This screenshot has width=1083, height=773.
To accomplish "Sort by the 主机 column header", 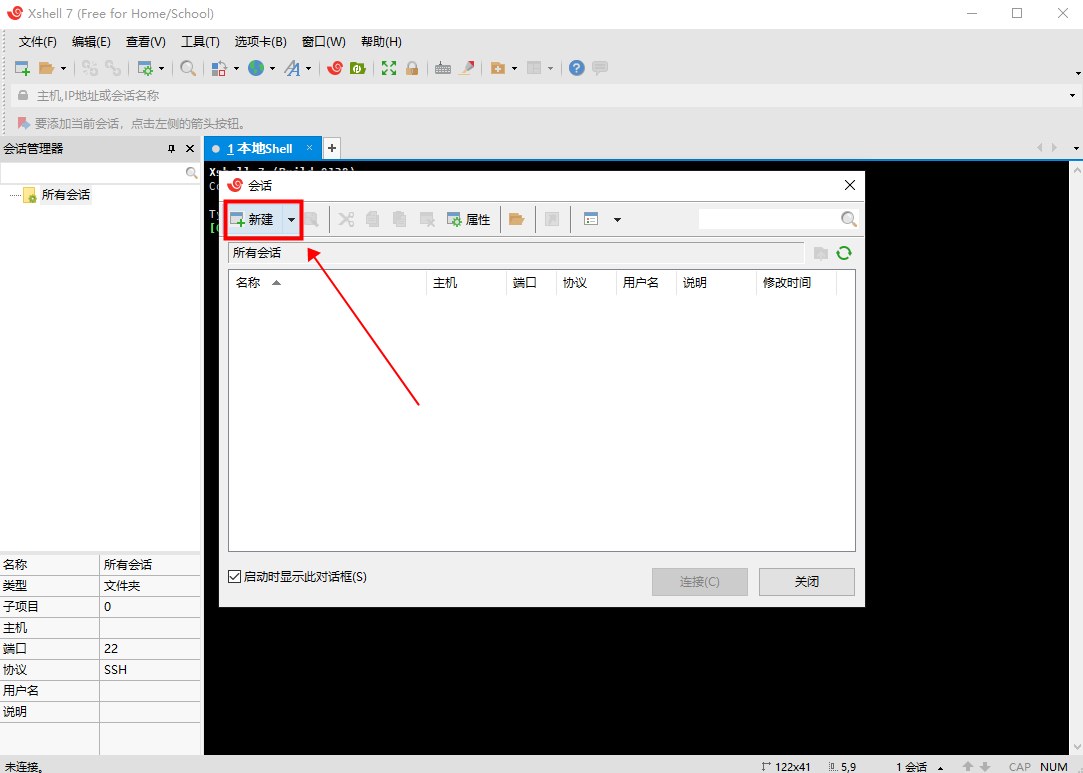I will click(x=466, y=283).
